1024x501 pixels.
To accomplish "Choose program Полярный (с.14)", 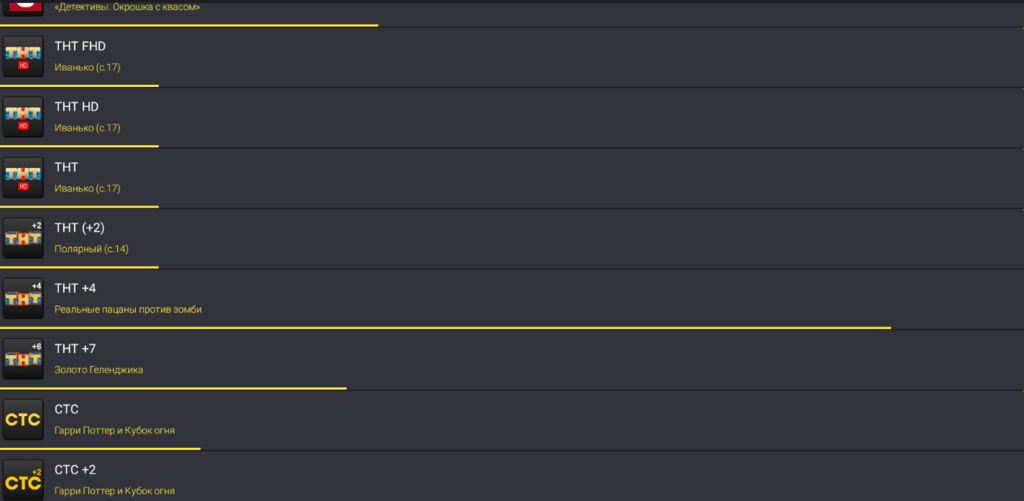I will (91, 249).
